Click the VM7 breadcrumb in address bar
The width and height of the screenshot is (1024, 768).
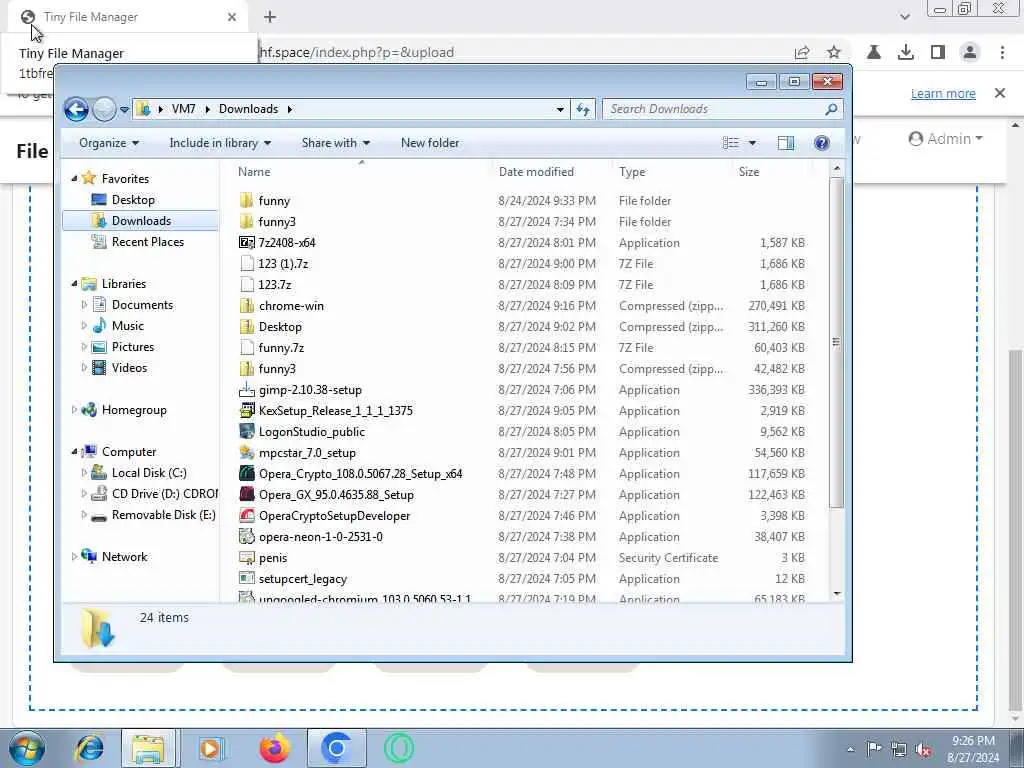[184, 109]
